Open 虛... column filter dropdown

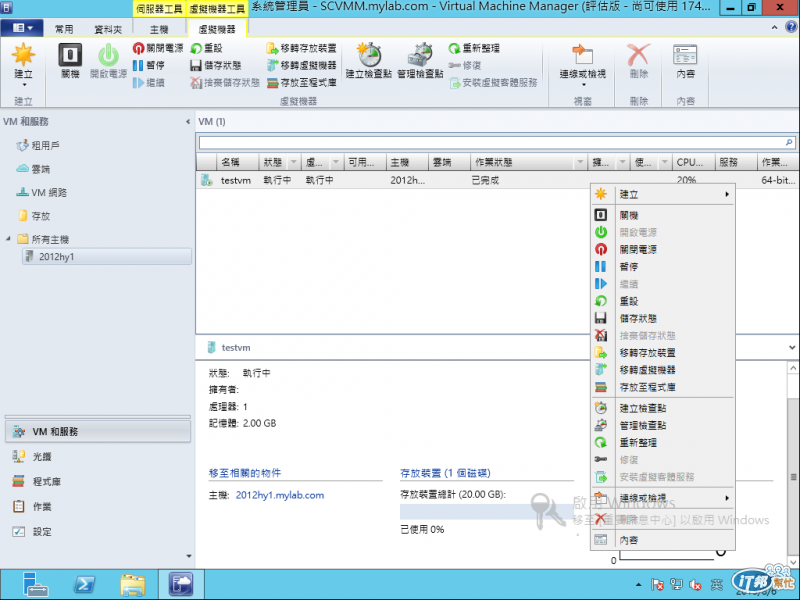point(336,162)
